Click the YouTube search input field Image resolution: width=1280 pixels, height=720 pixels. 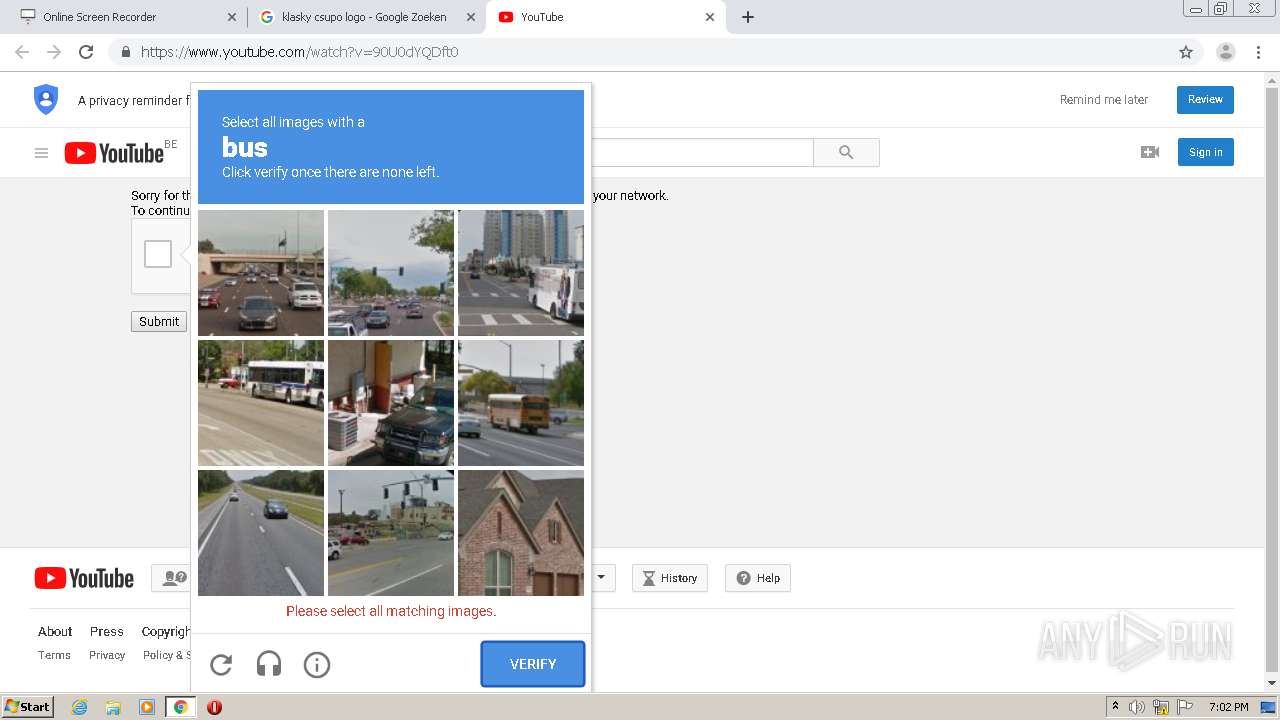[x=702, y=152]
